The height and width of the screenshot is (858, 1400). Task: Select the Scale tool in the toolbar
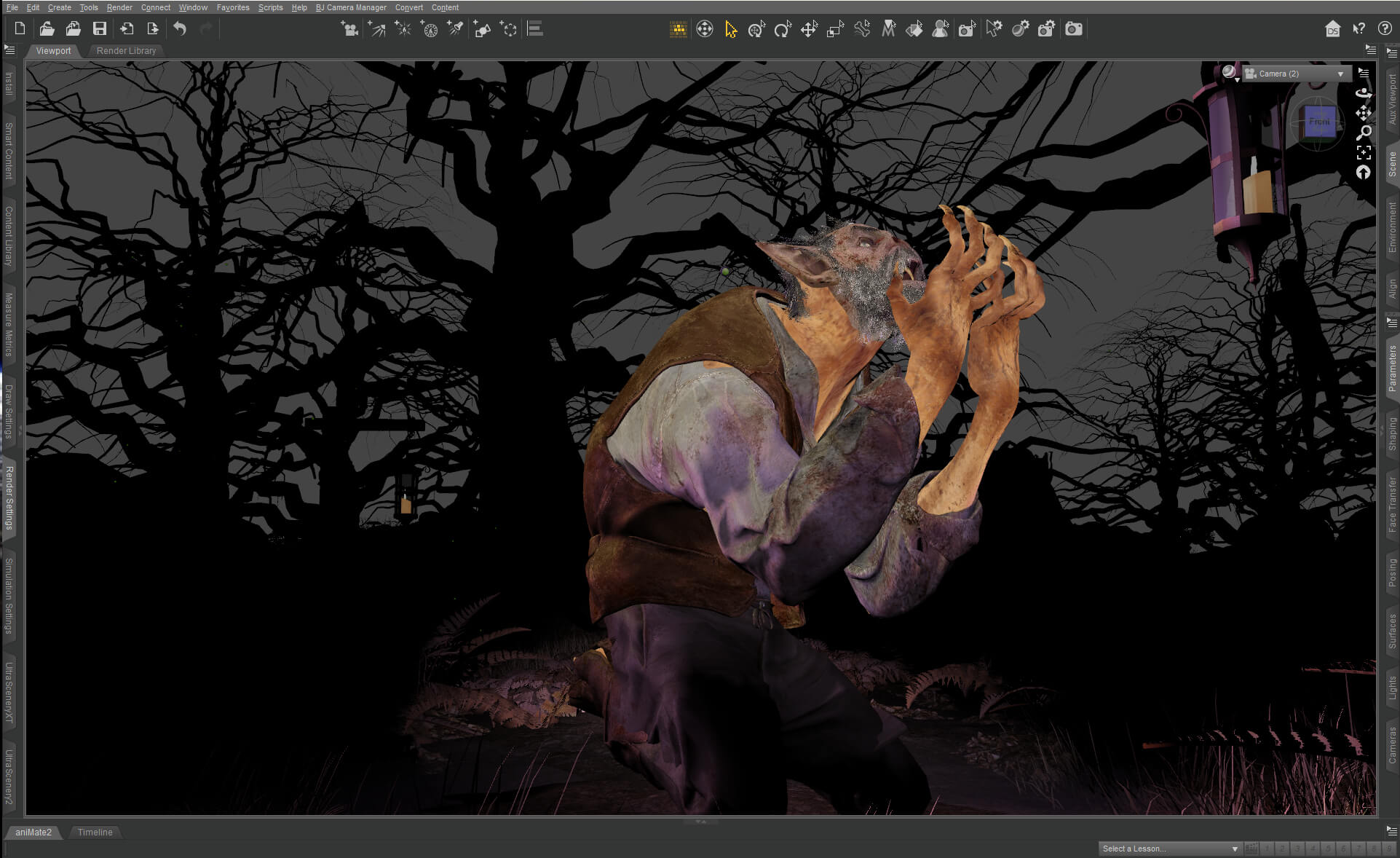(835, 29)
